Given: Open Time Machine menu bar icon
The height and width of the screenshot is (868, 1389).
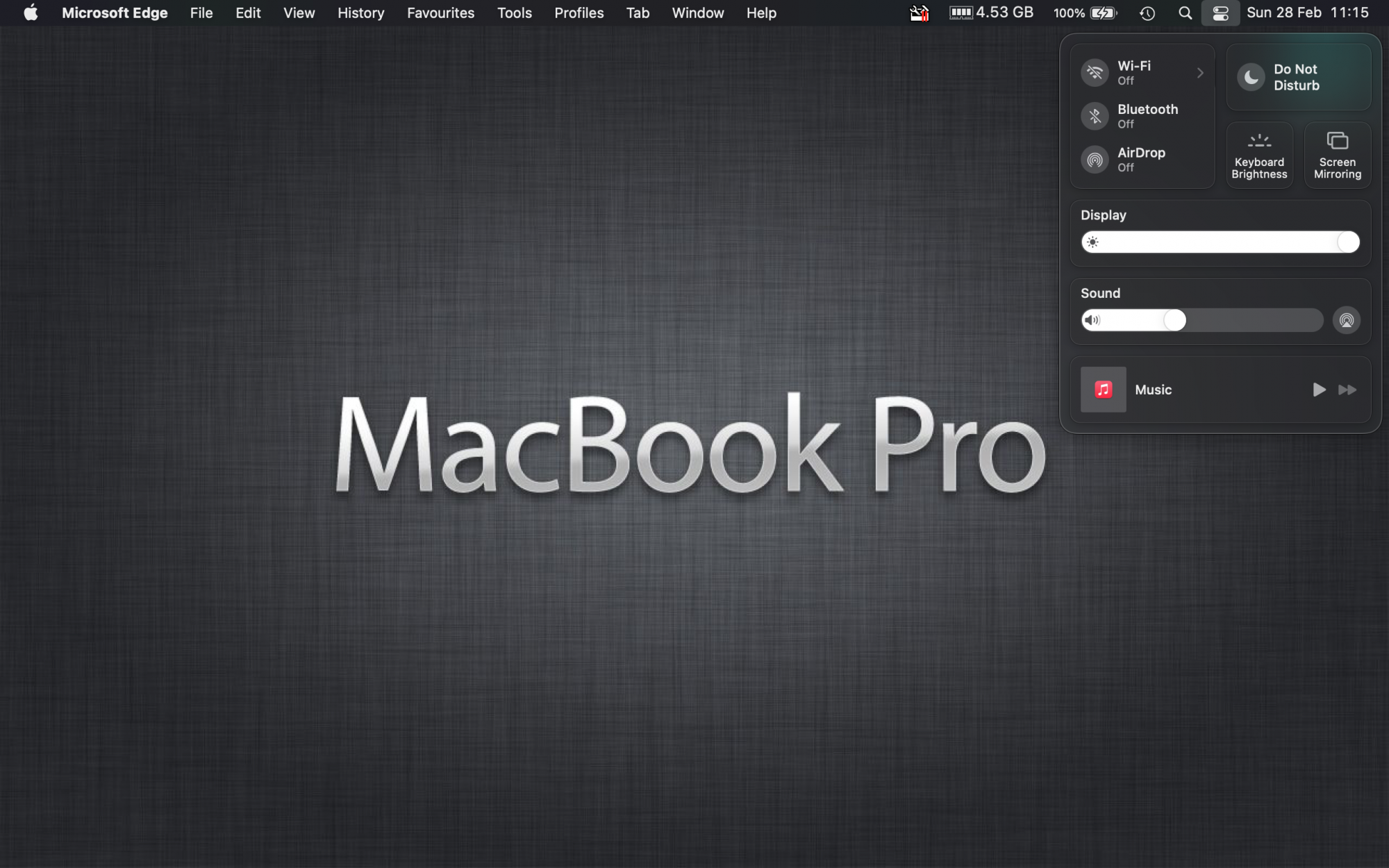Looking at the screenshot, I should [1147, 13].
